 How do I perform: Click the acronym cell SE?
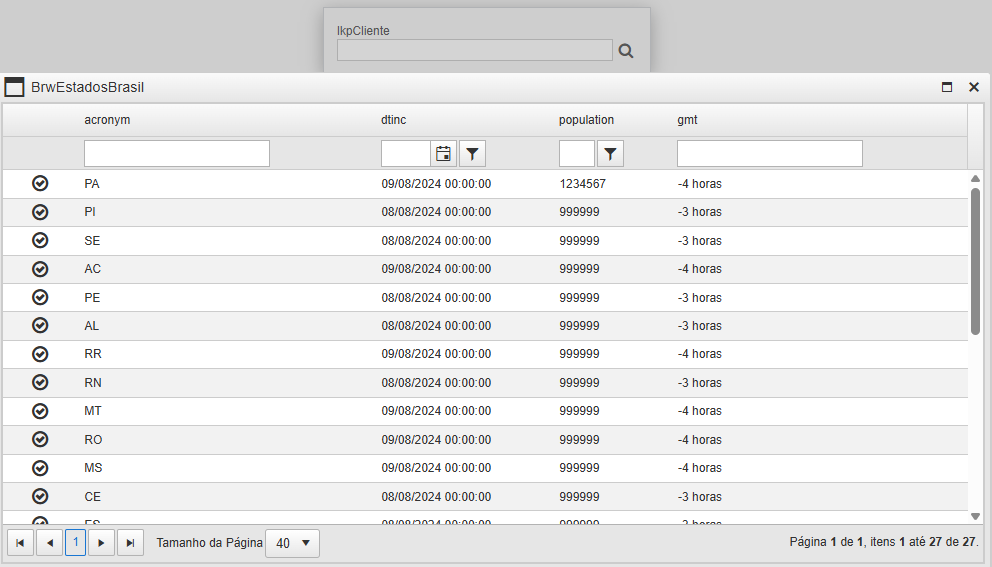tap(92, 240)
